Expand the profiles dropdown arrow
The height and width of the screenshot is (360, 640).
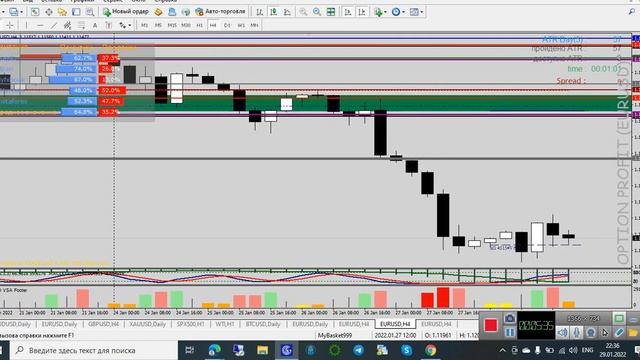pos(22,12)
